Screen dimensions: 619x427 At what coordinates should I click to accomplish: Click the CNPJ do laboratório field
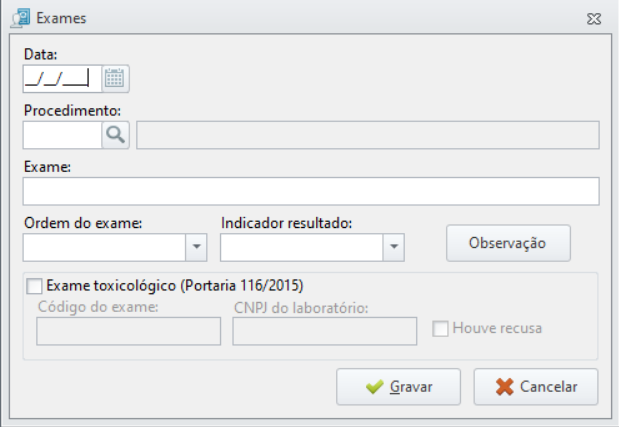325,331
